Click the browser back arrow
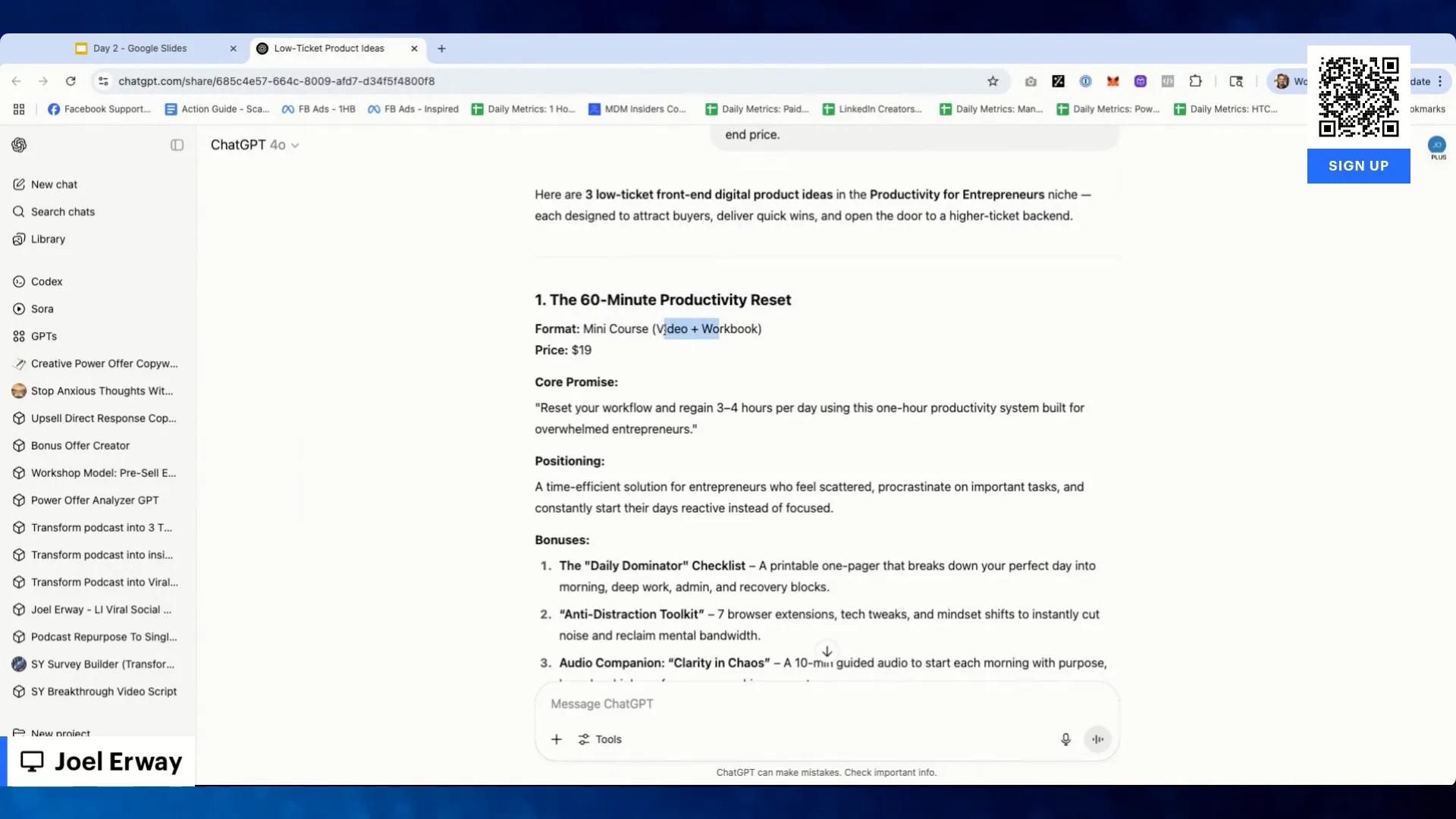The image size is (1456, 819). click(16, 81)
